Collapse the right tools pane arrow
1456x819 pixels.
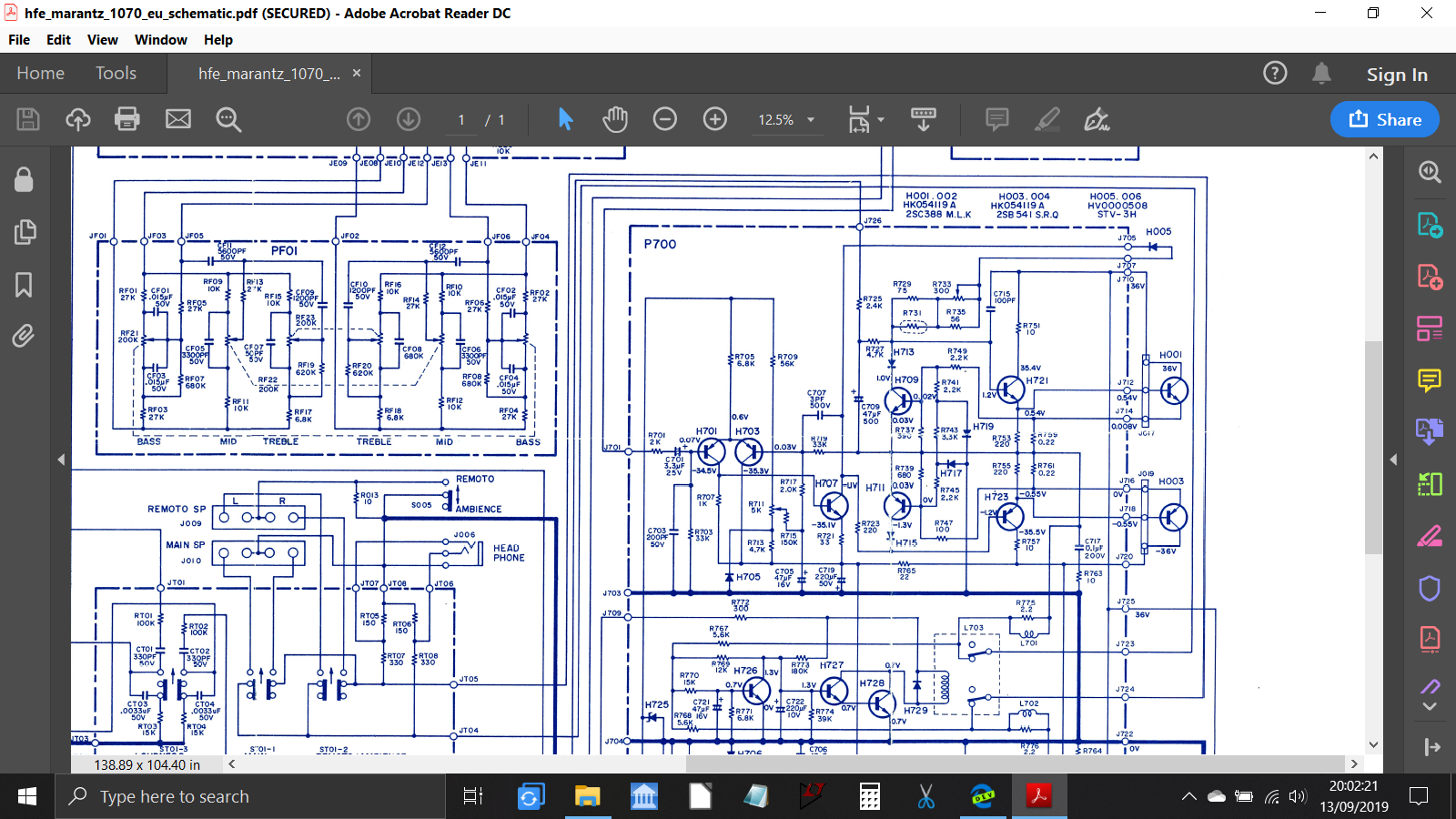click(x=1393, y=460)
